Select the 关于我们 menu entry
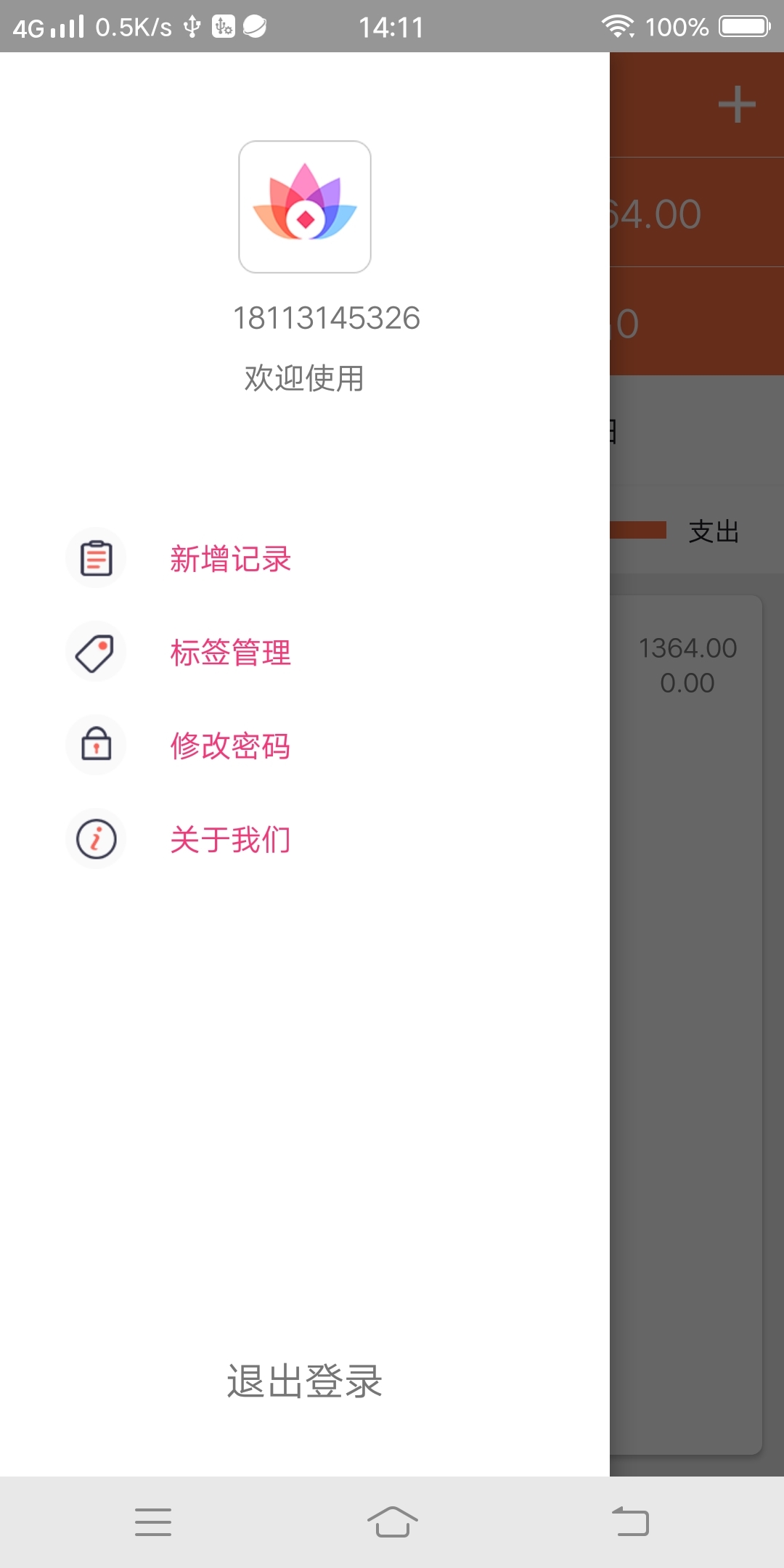This screenshot has width=784, height=1568. point(231,839)
